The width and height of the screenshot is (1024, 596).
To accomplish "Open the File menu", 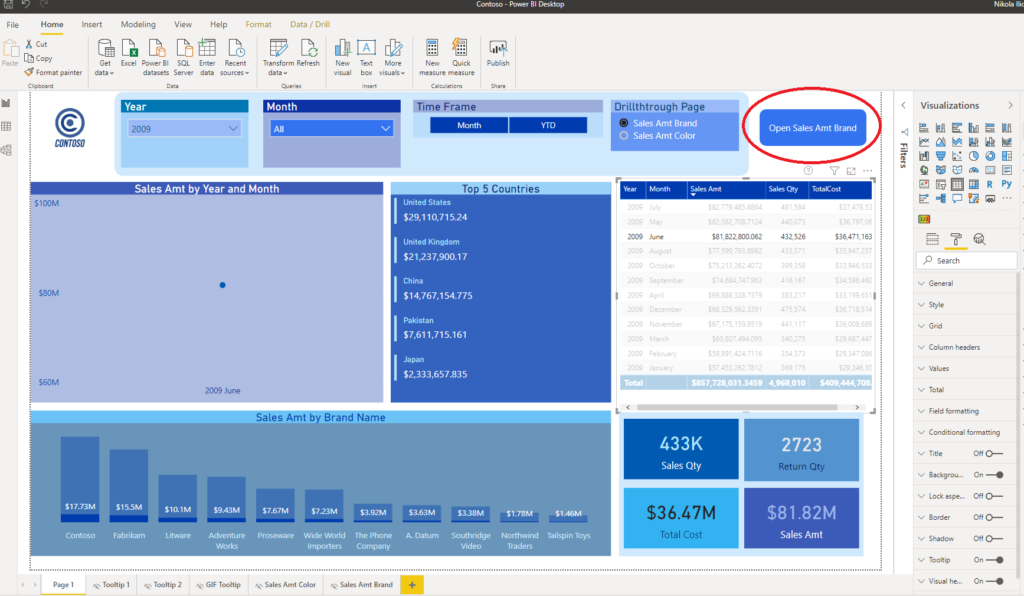I will pyautogui.click(x=12, y=25).
